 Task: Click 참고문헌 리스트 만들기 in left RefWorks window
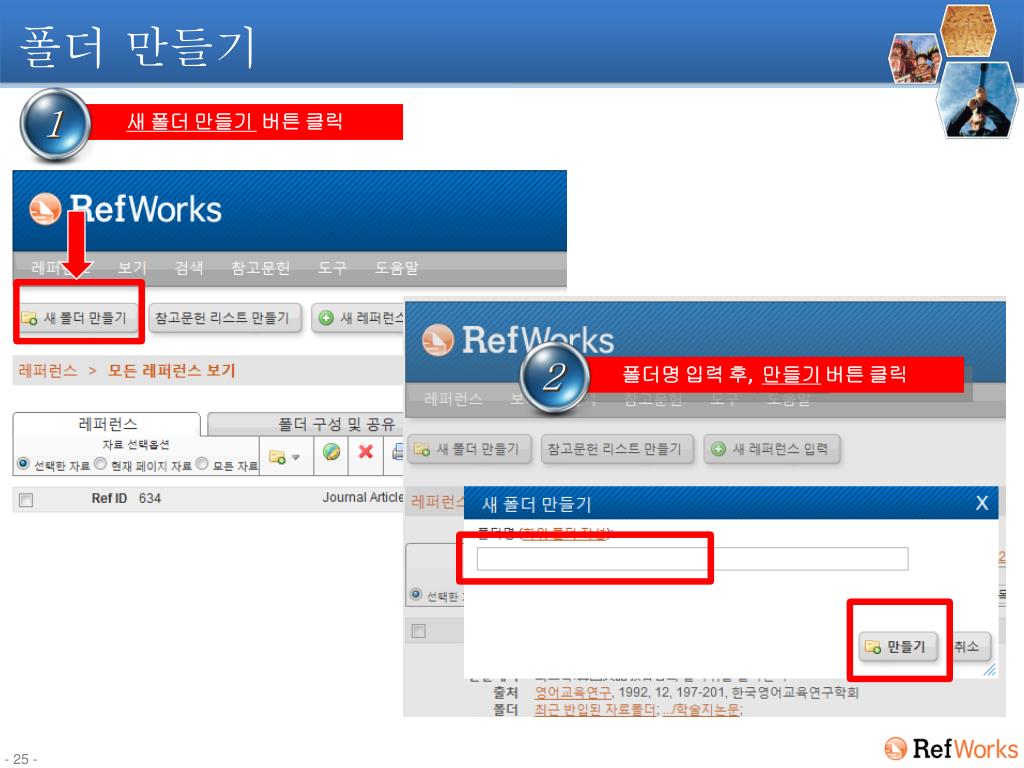pyautogui.click(x=225, y=318)
